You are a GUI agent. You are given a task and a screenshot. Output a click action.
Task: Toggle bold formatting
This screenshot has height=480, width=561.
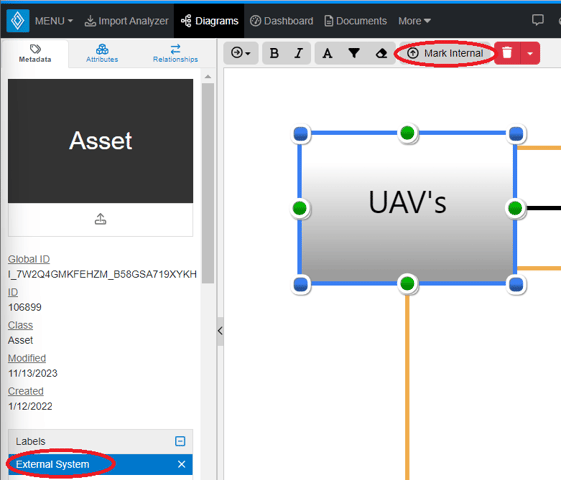click(274, 53)
